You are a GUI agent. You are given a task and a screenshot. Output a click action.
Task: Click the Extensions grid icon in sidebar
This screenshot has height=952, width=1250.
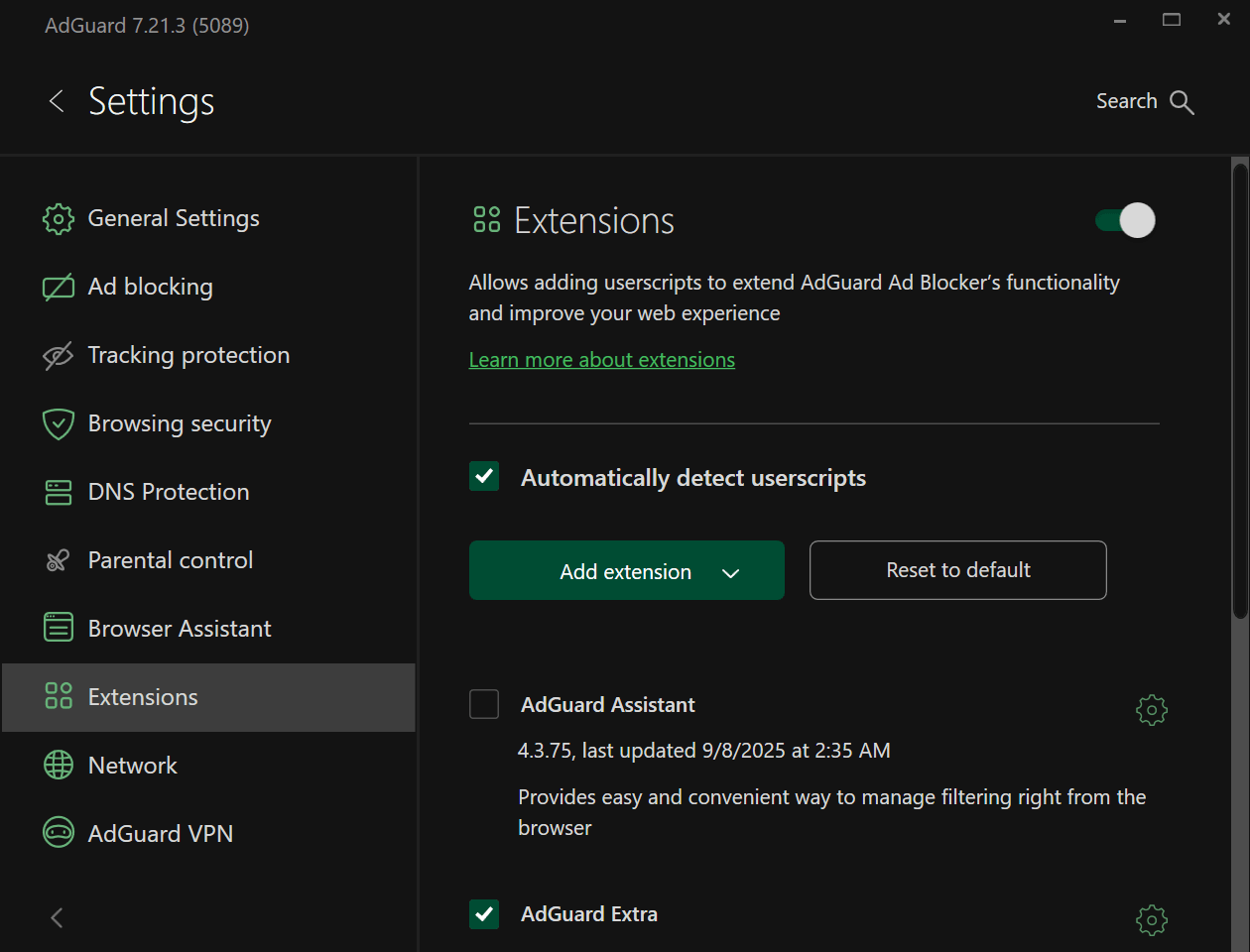coord(59,696)
